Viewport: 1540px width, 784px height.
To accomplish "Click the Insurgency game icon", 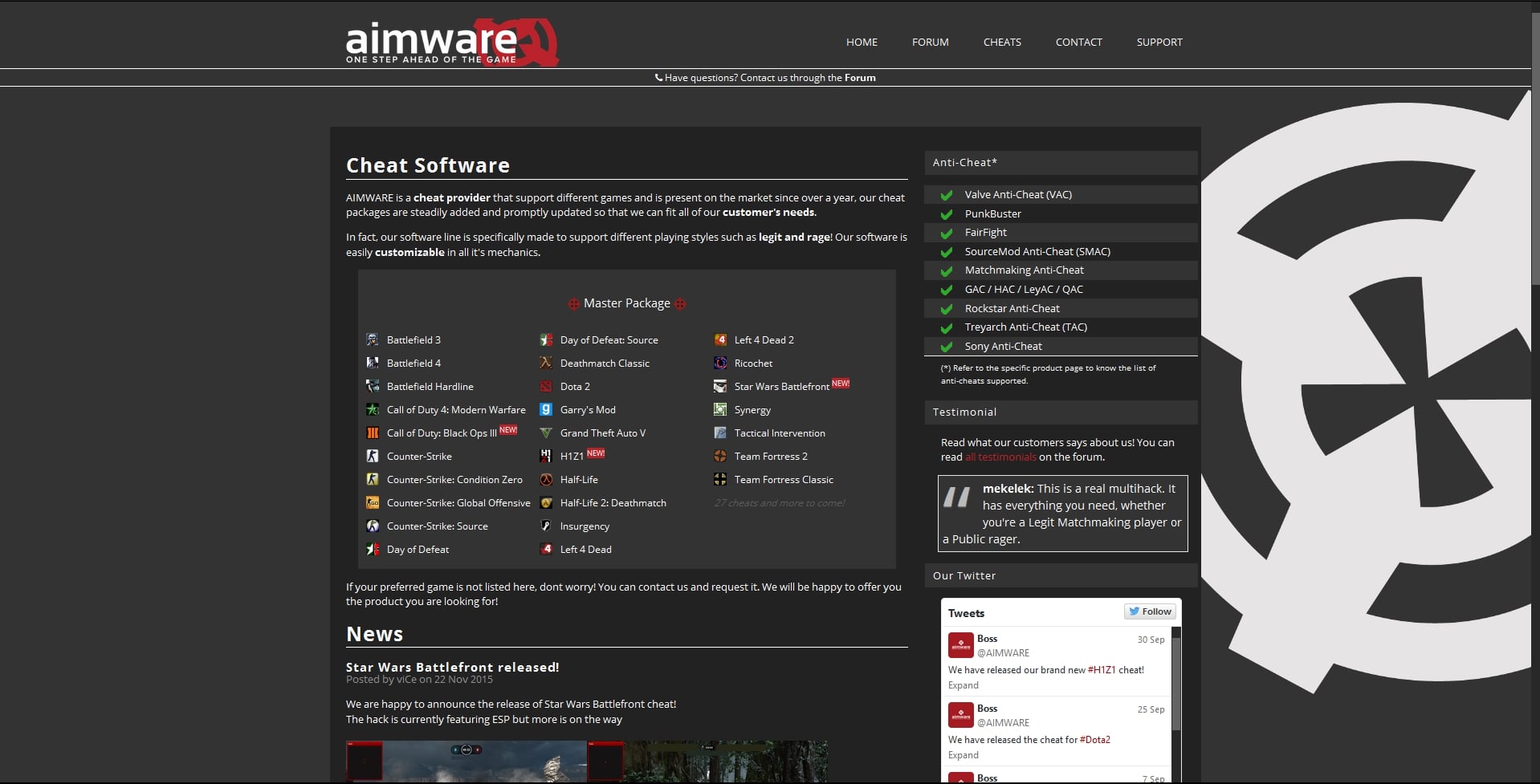I will [x=546, y=526].
